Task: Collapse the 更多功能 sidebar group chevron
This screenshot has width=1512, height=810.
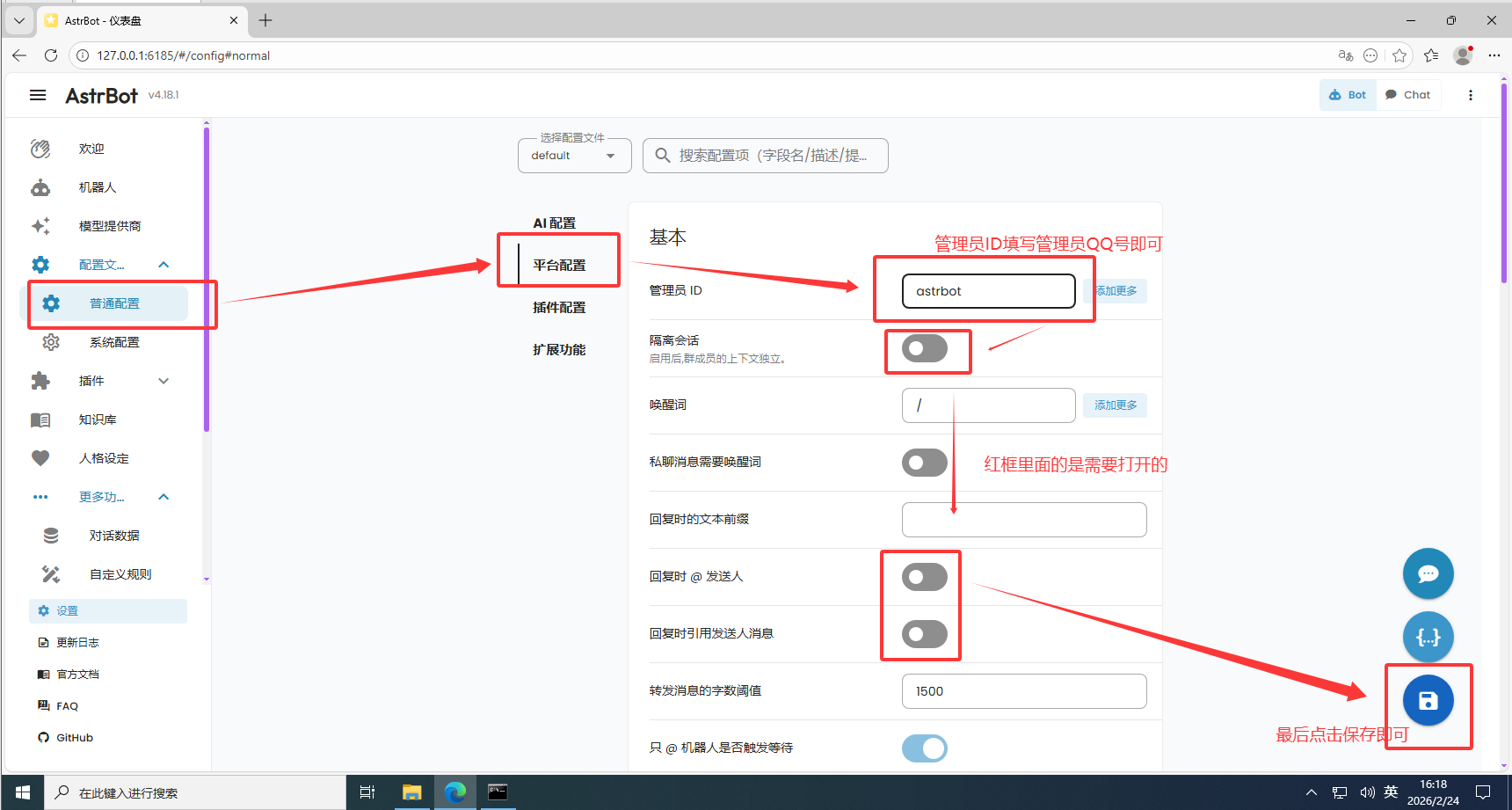Action: point(164,497)
